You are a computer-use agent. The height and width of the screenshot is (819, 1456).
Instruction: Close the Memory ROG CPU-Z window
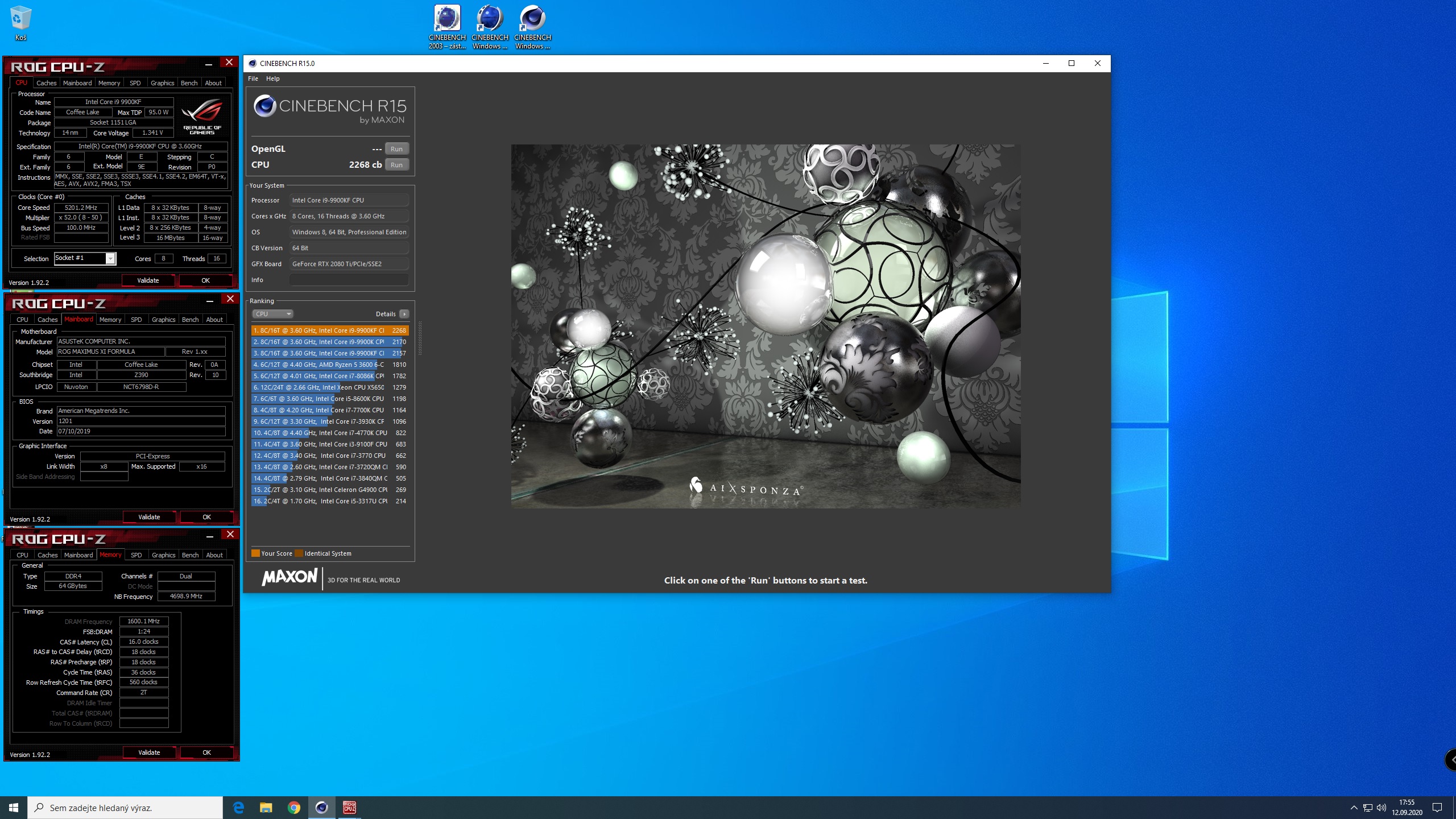[x=230, y=535]
